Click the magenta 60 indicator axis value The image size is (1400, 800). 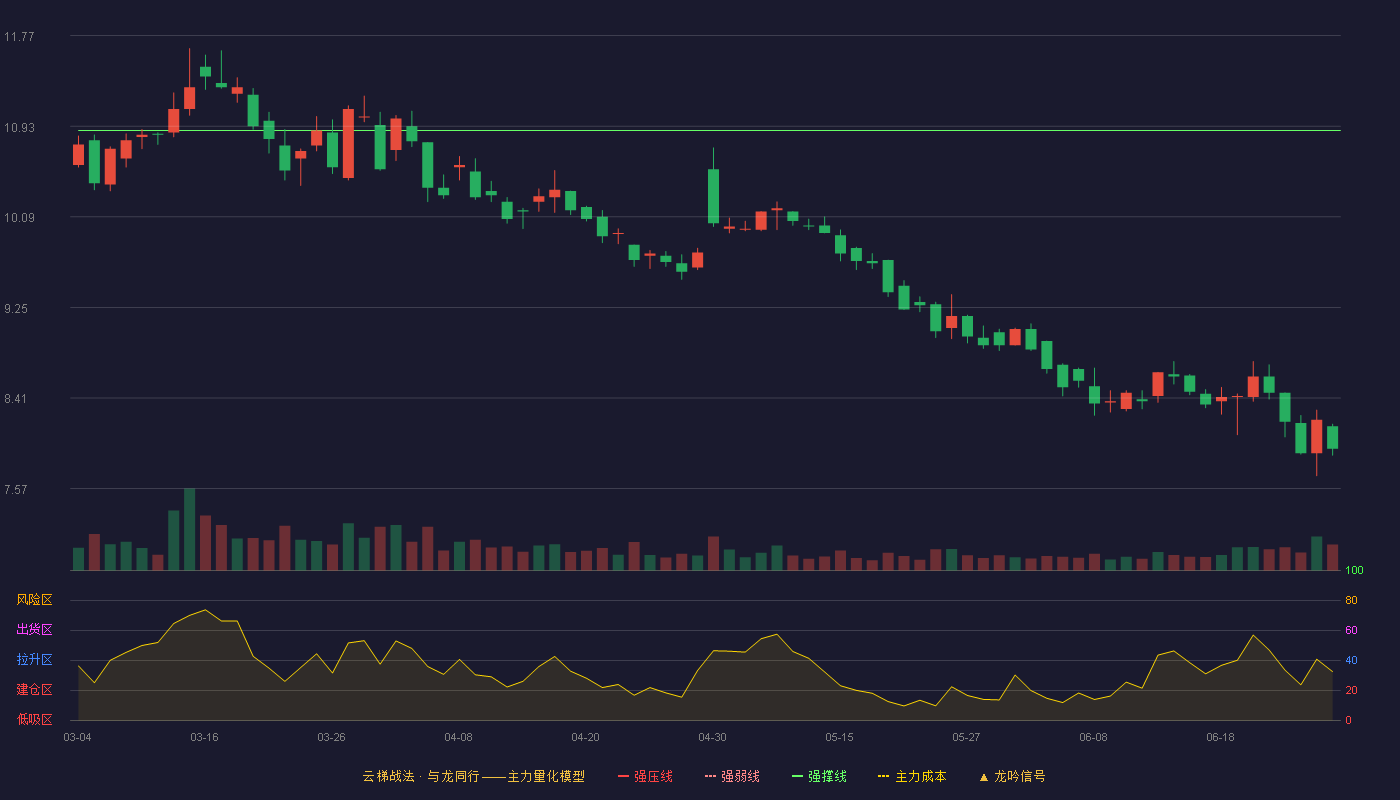point(1351,630)
